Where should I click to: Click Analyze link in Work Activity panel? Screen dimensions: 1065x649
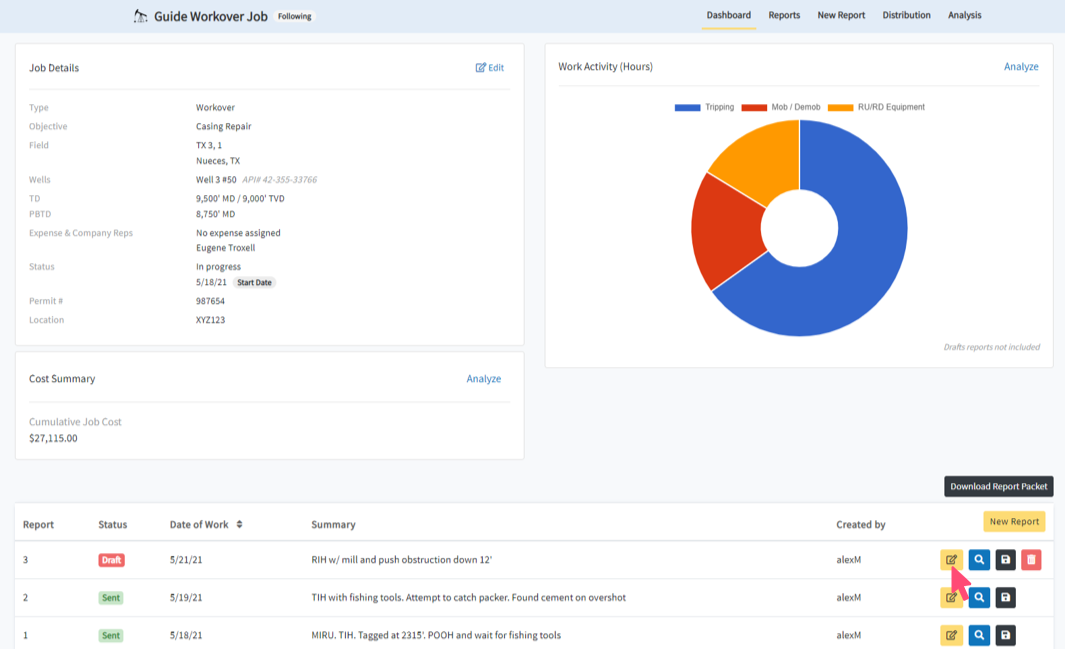point(1021,67)
